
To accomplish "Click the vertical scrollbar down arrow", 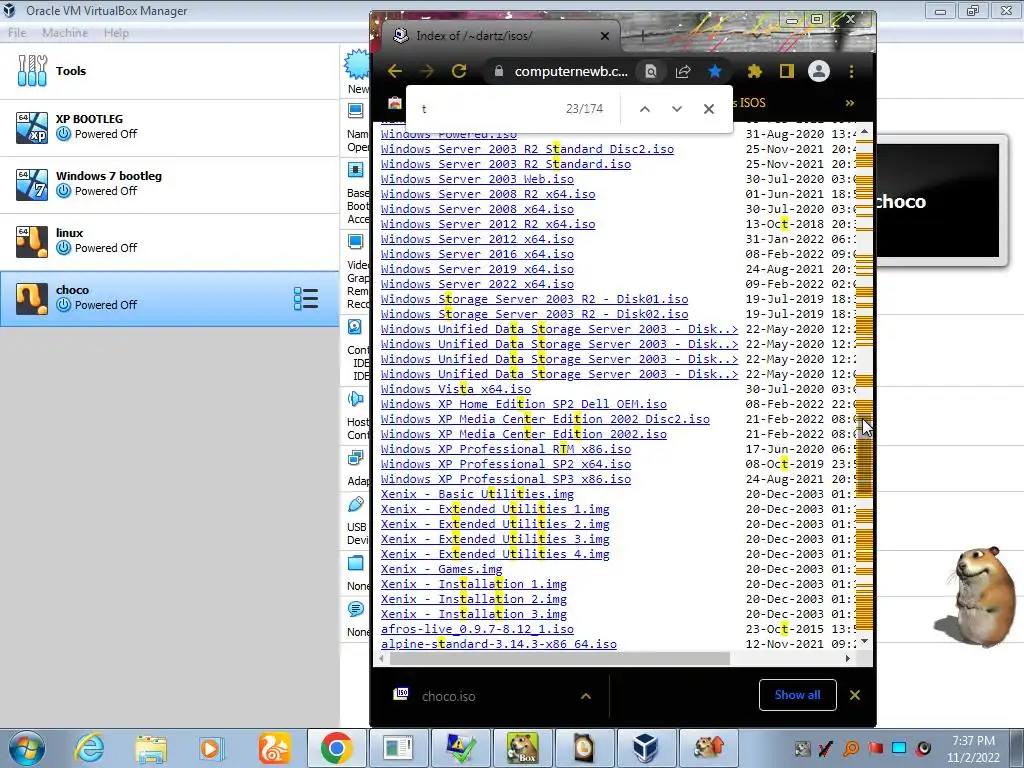I will [864, 643].
